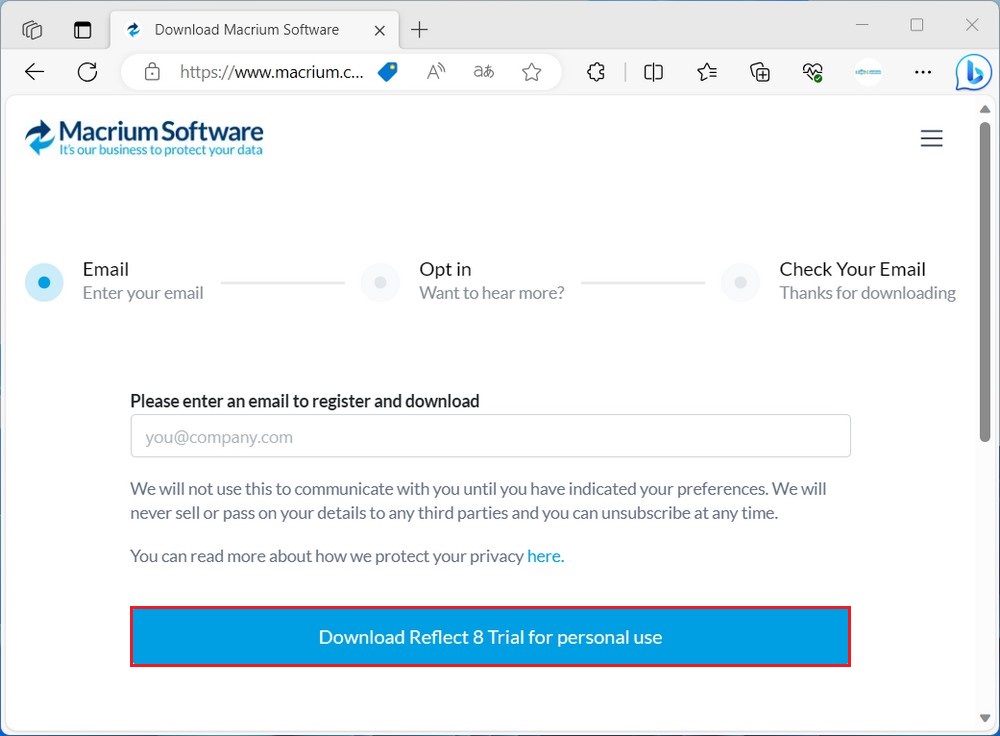
Task: Open the translate page icon
Action: click(483, 72)
